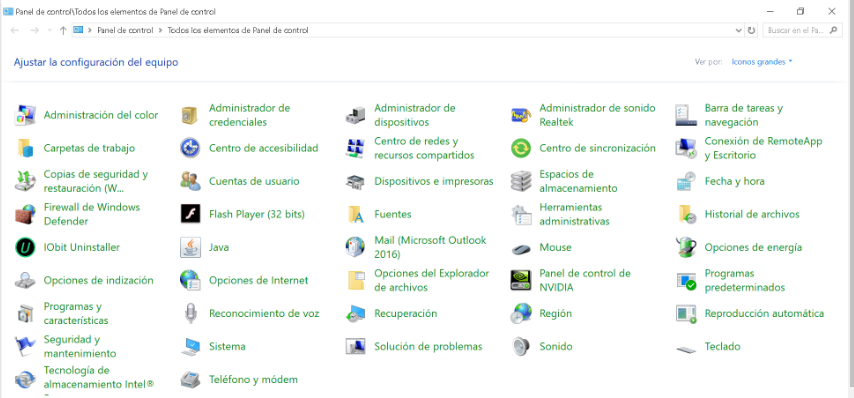Open the Opciones de Internet link
The height and width of the screenshot is (398, 854).
259,280
